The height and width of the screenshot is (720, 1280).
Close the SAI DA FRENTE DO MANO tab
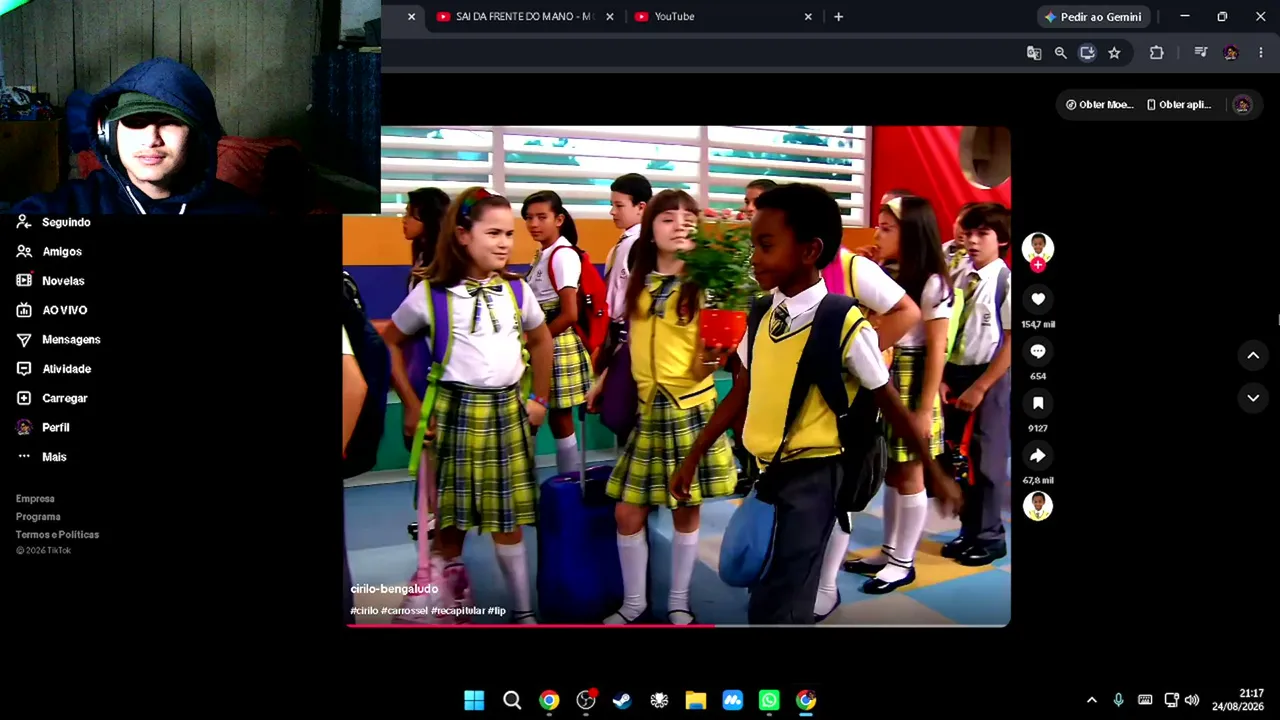[x=610, y=17]
